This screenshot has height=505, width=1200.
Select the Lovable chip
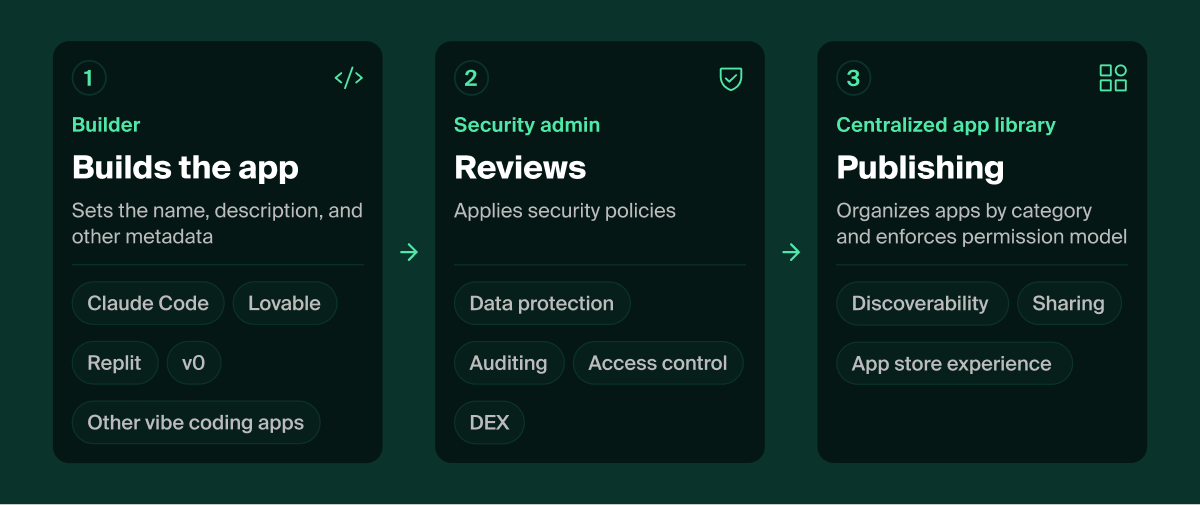(x=285, y=303)
